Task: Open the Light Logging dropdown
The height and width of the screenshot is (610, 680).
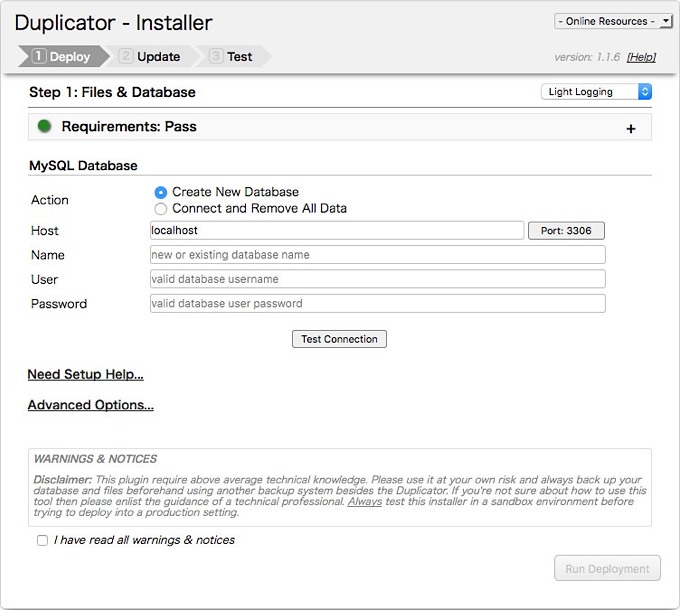Action: click(596, 92)
